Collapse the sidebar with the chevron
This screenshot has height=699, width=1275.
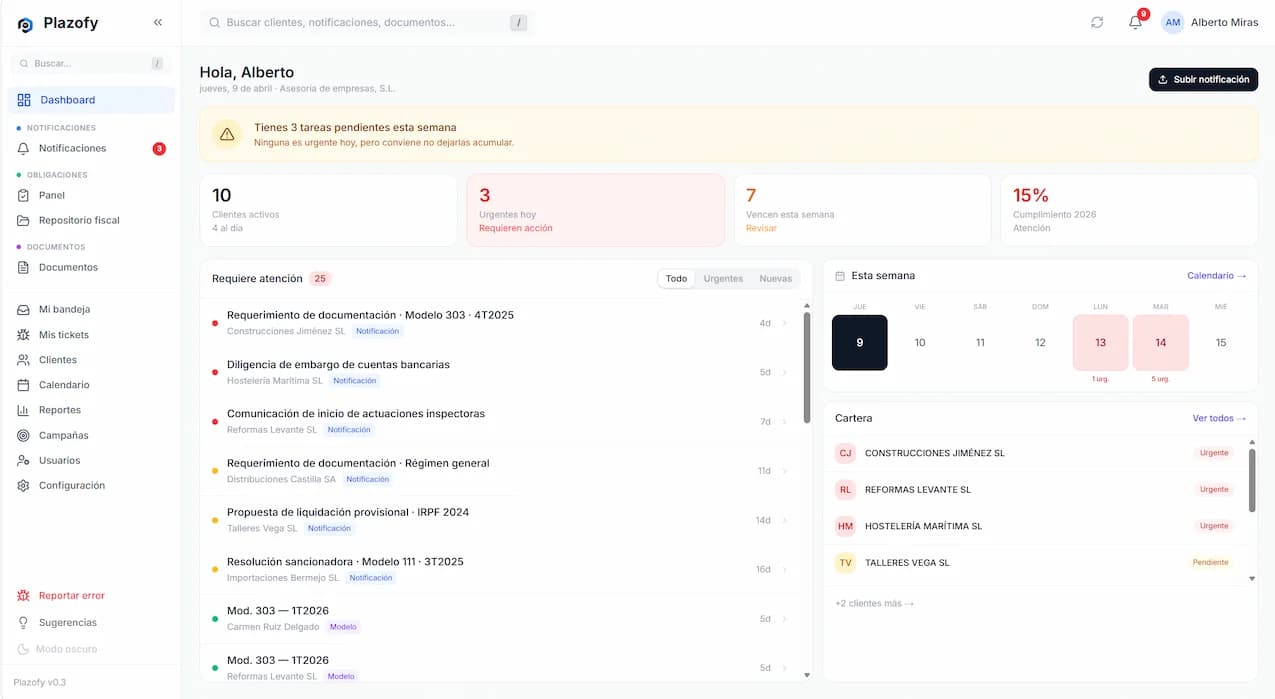coord(157,21)
